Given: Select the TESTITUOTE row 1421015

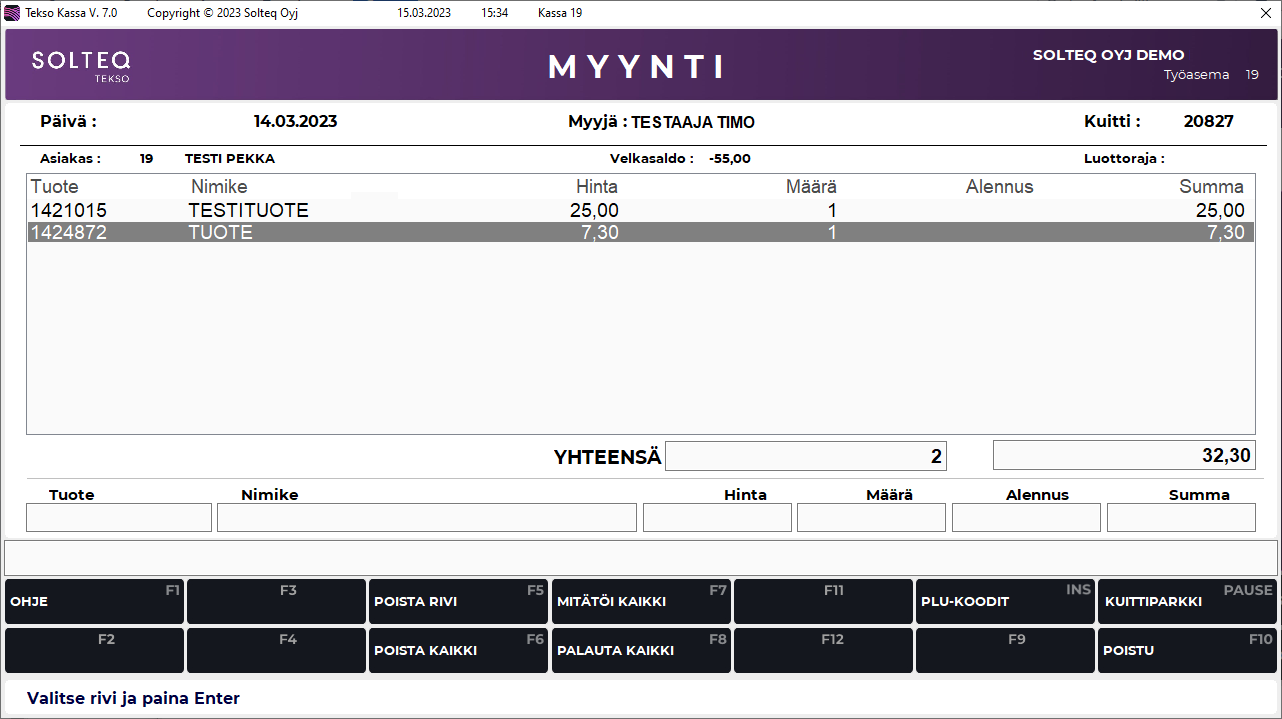Looking at the screenshot, I should tap(640, 211).
